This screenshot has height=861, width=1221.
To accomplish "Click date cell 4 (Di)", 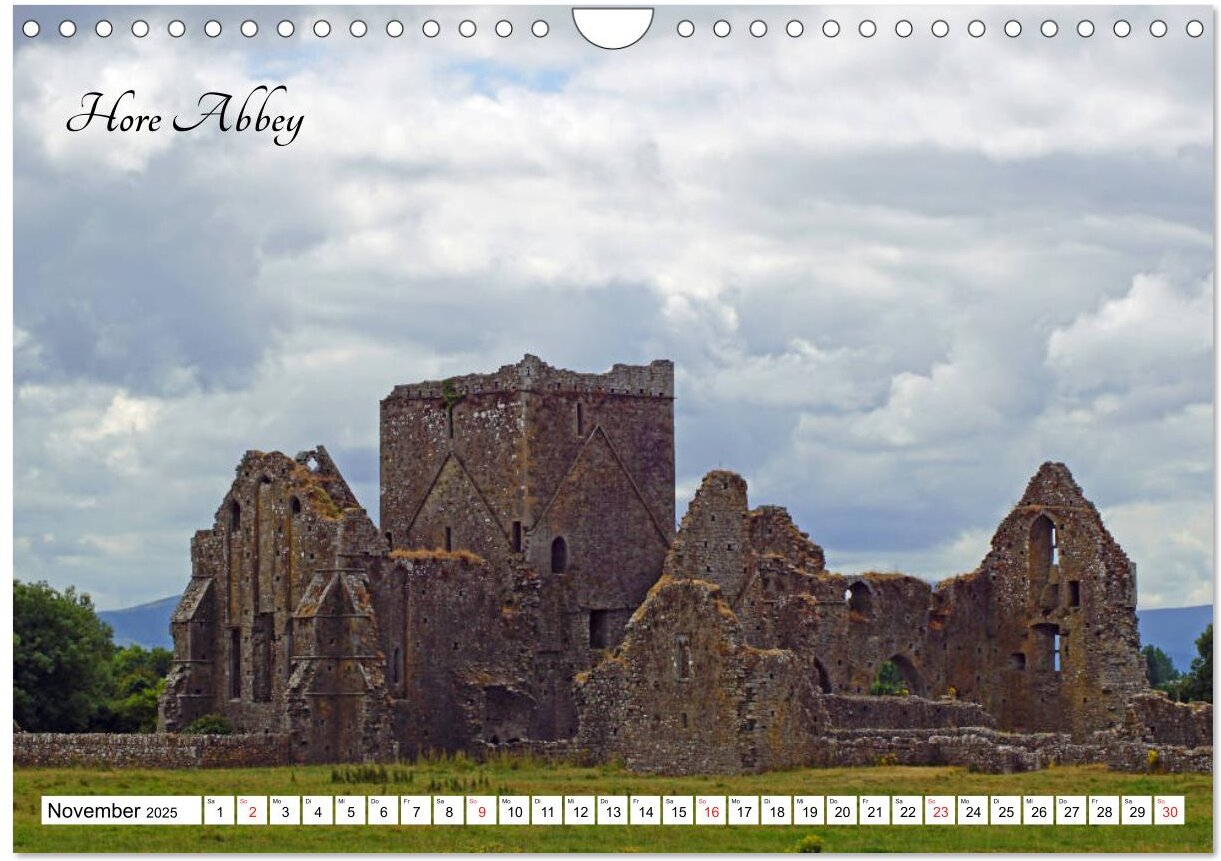I will [317, 810].
